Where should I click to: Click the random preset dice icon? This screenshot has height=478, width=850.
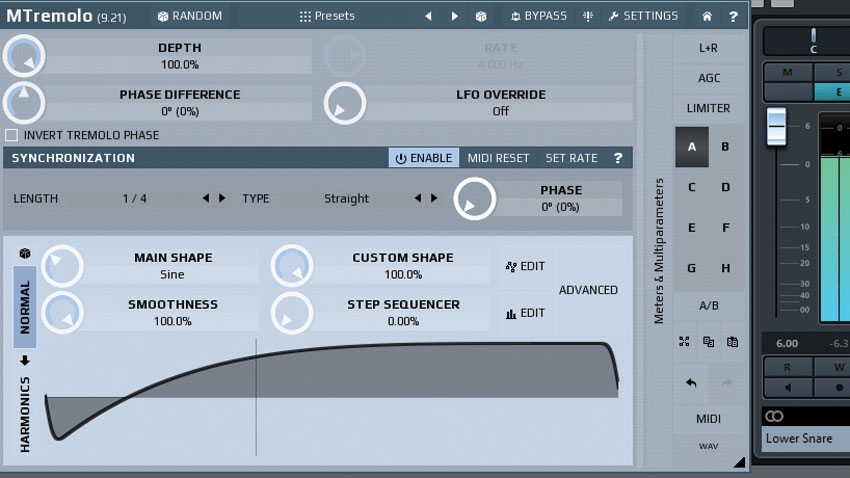(481, 16)
